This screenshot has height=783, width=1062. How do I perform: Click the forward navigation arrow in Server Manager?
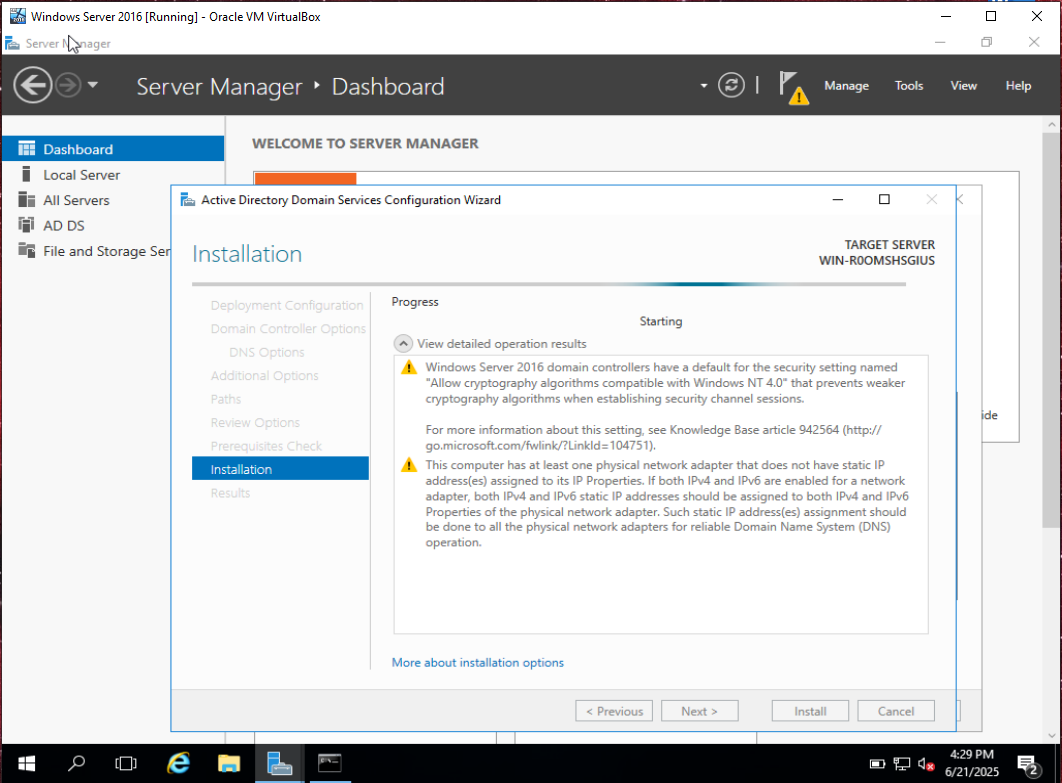(x=68, y=85)
